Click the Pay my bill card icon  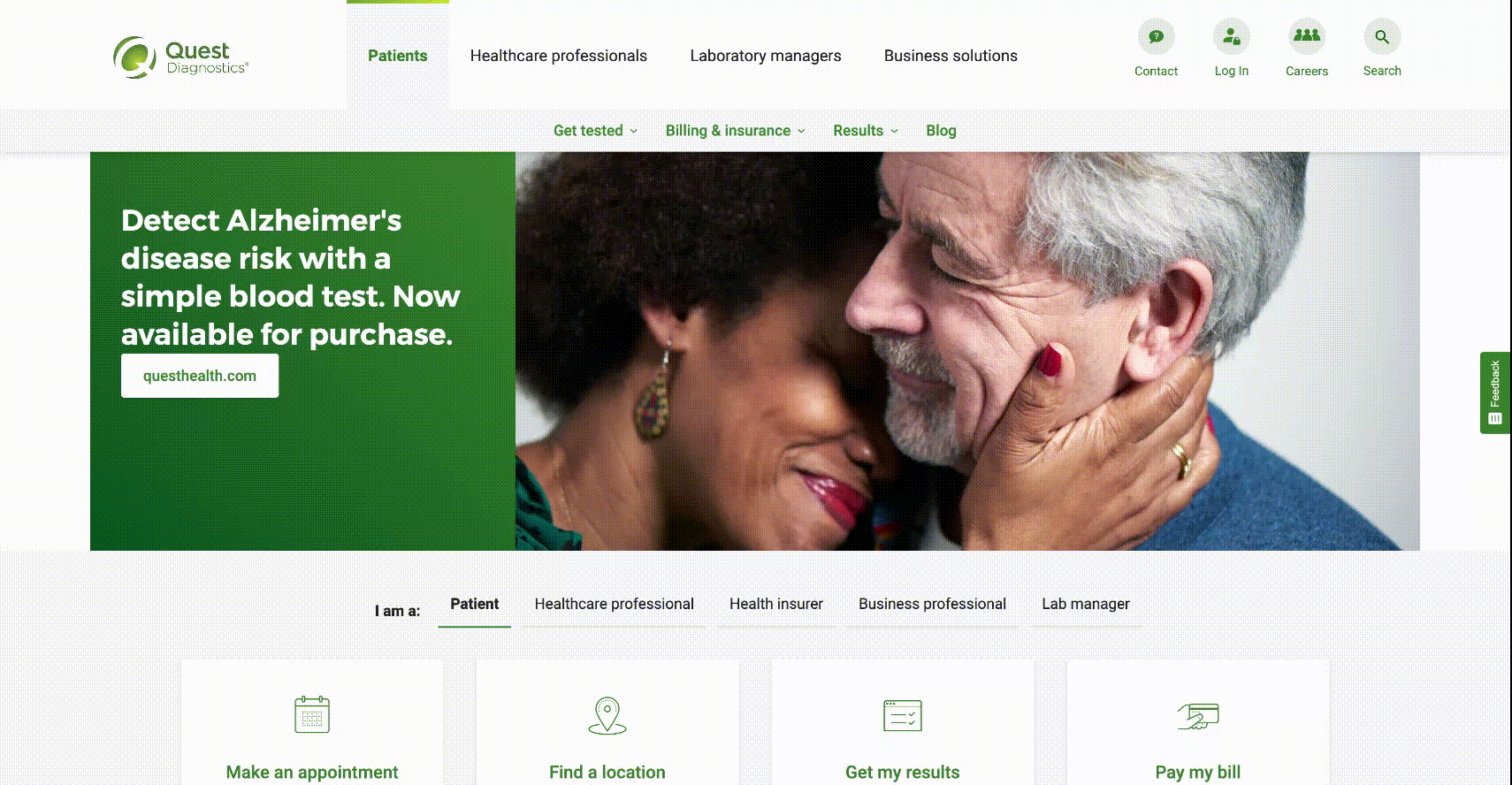click(1198, 716)
